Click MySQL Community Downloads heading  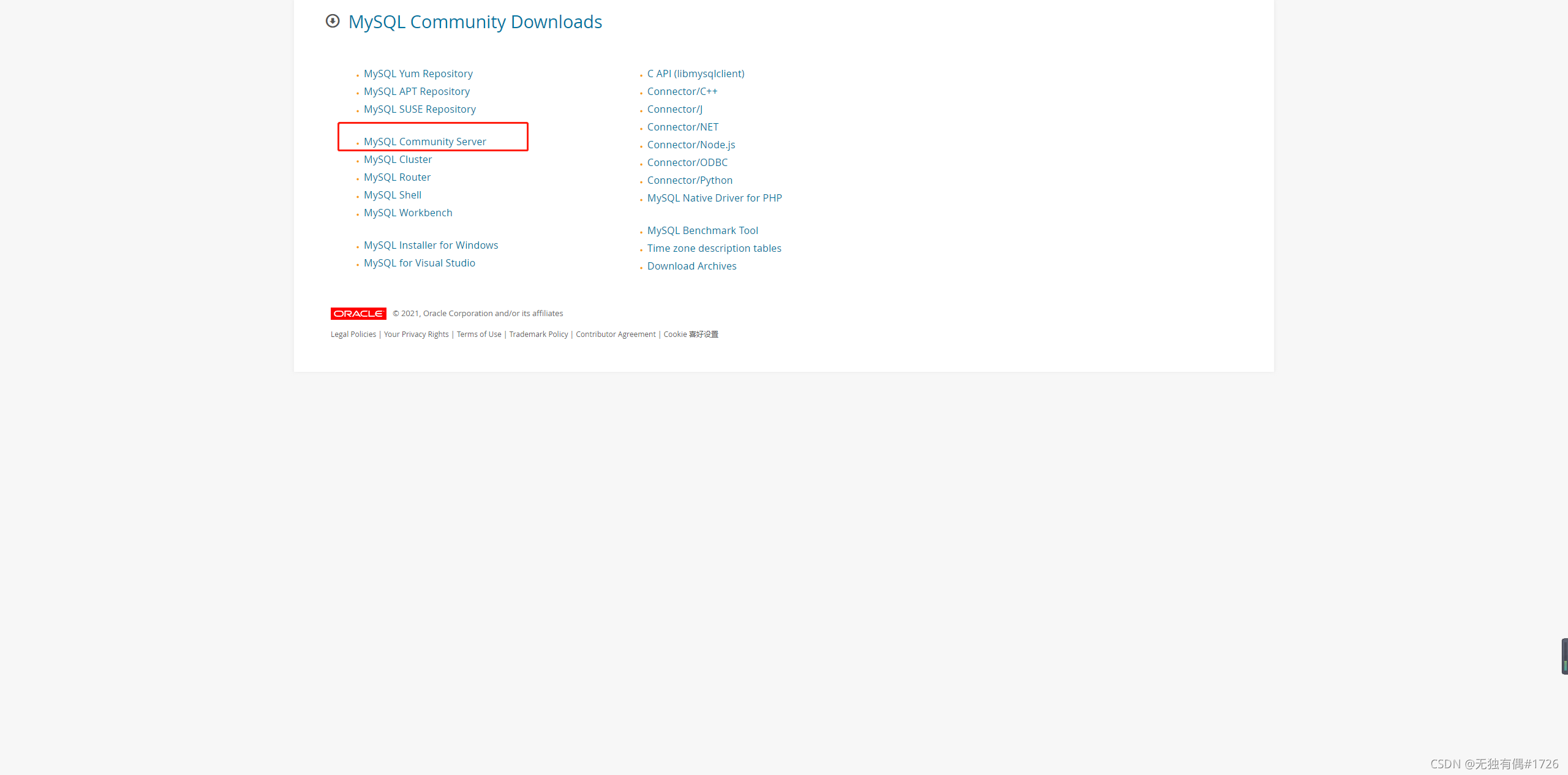(475, 22)
